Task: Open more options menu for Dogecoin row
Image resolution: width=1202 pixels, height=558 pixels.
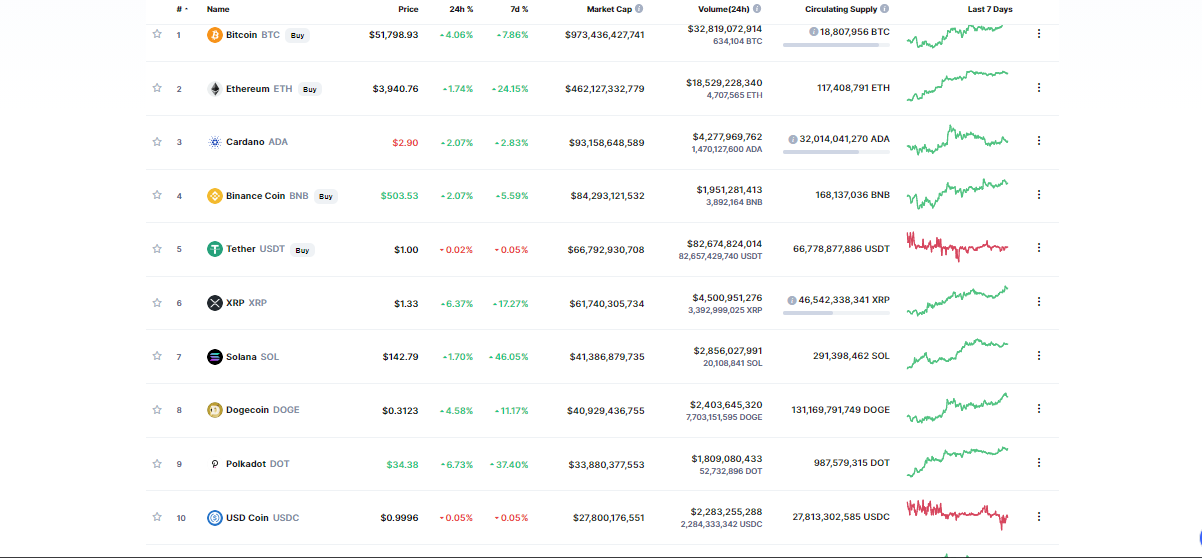Action: 1039,409
